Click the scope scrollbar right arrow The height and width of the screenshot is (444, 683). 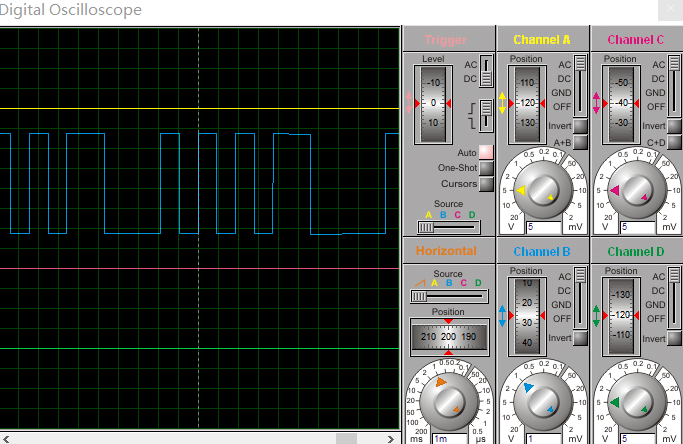[391, 439]
